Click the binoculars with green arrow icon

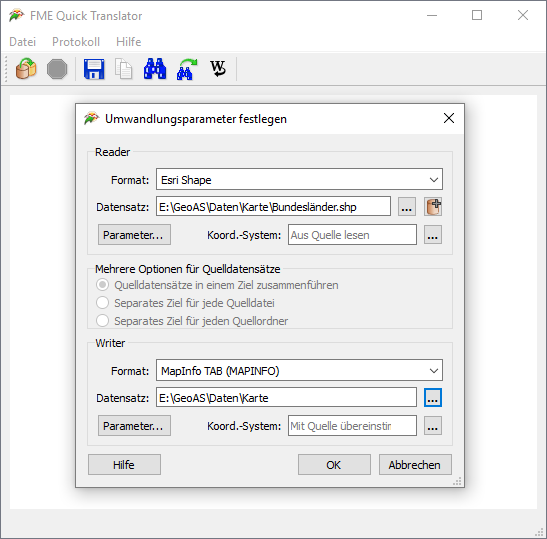187,69
